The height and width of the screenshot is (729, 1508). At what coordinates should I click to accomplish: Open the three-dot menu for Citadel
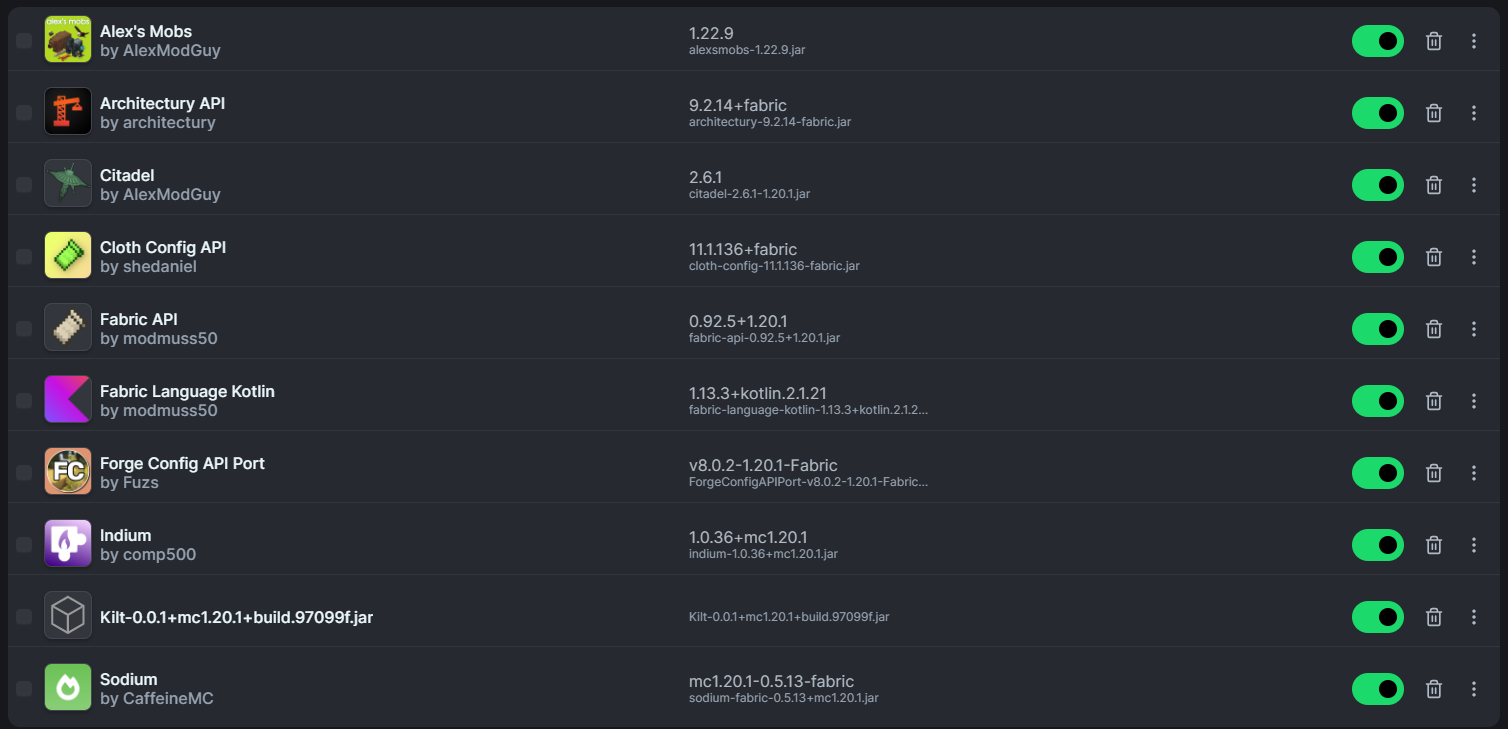point(1474,185)
